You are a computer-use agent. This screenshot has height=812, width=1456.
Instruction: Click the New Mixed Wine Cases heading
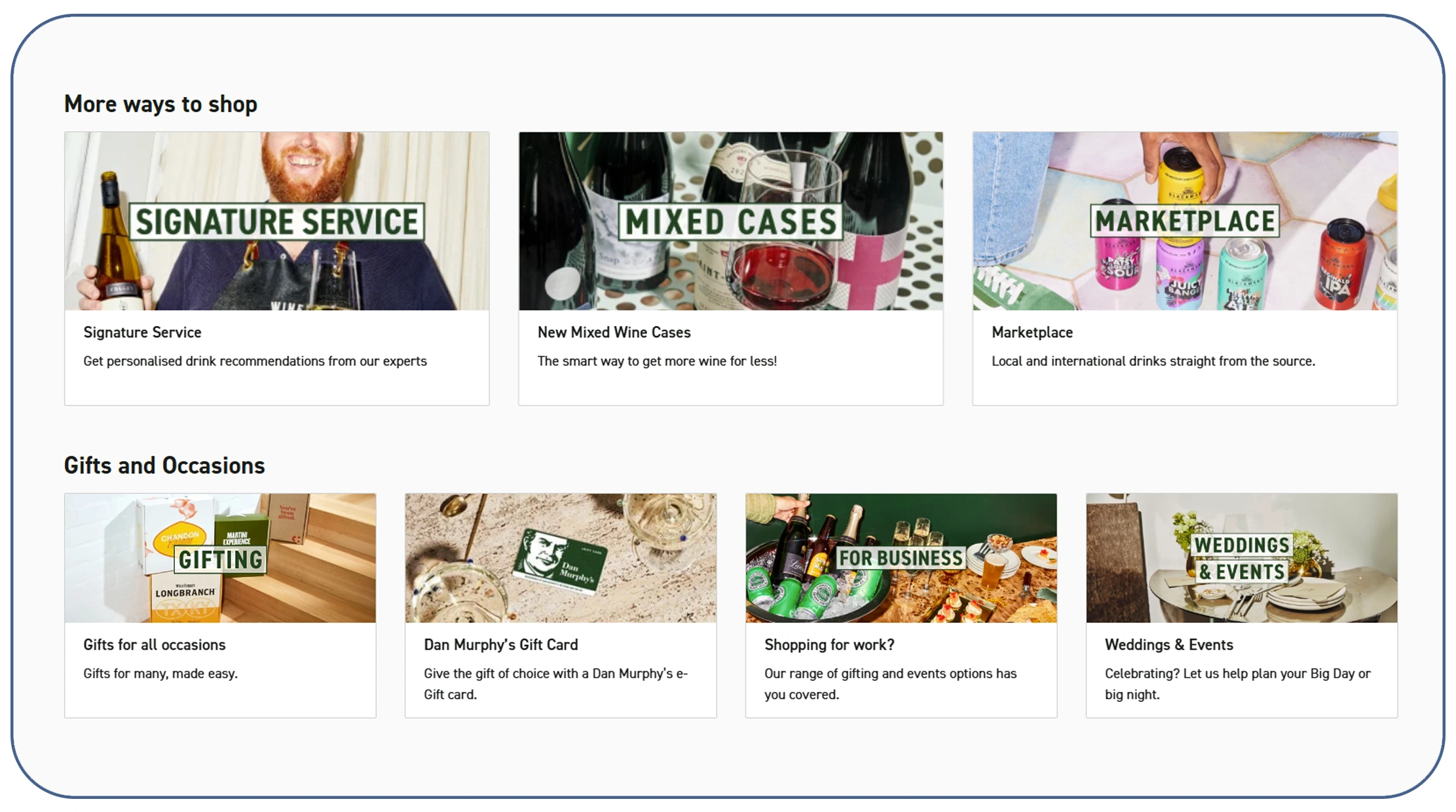[x=614, y=333]
